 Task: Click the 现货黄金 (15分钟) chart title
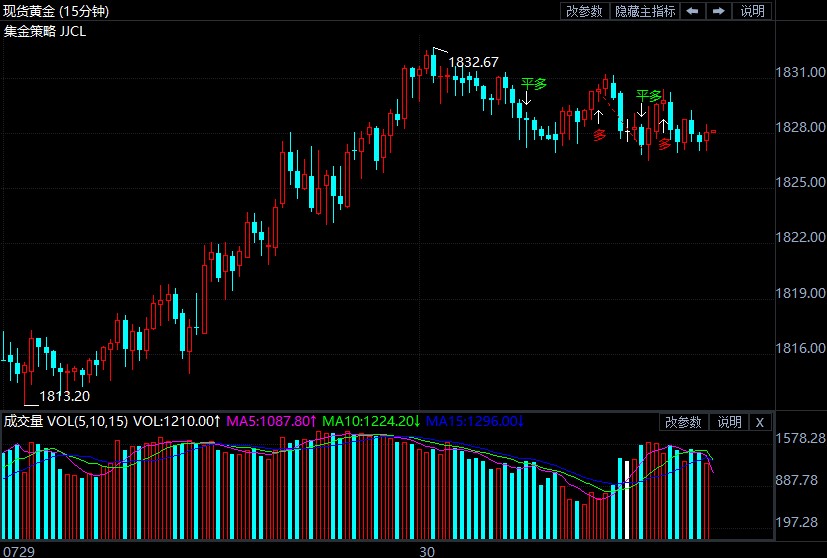pos(56,11)
